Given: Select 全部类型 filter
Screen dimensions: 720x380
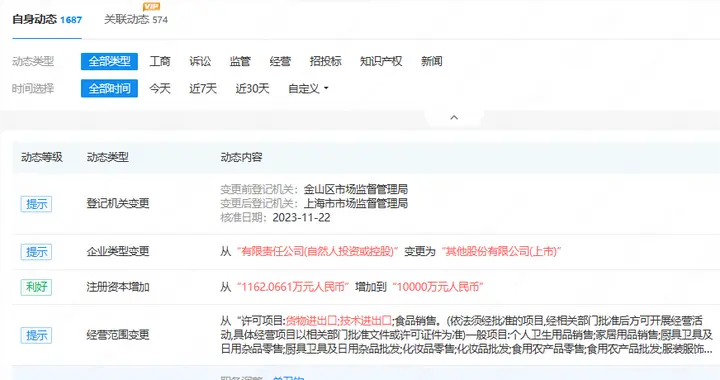Looking at the screenshot, I should 109,61.
